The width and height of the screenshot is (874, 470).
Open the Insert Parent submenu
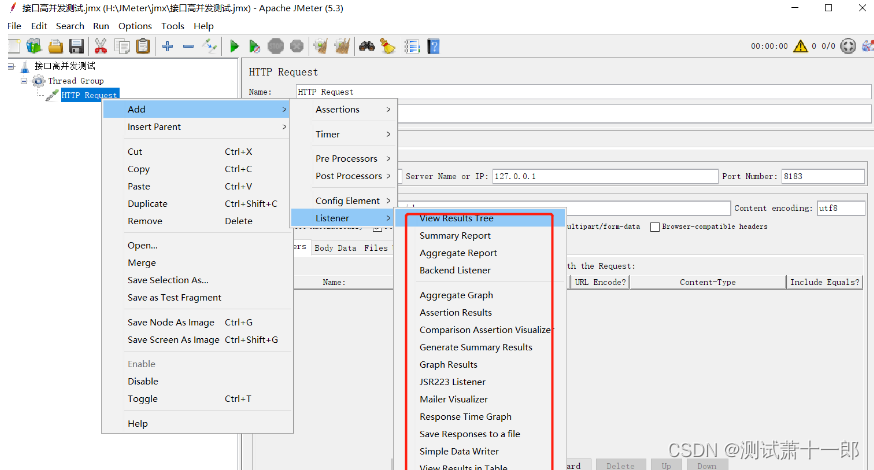(196, 127)
